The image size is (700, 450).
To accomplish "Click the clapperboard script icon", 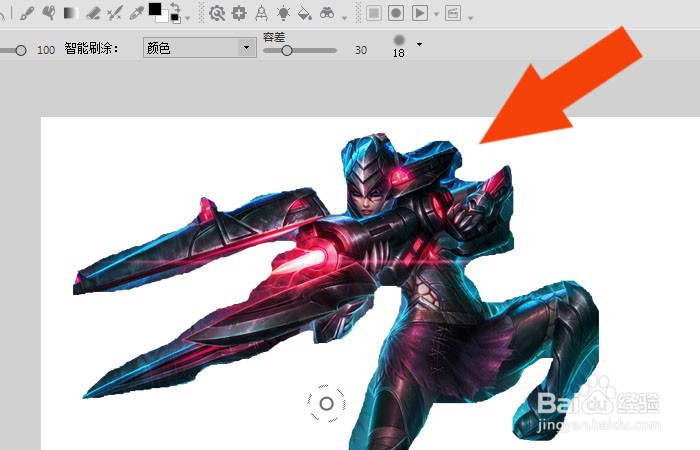I will click(453, 13).
